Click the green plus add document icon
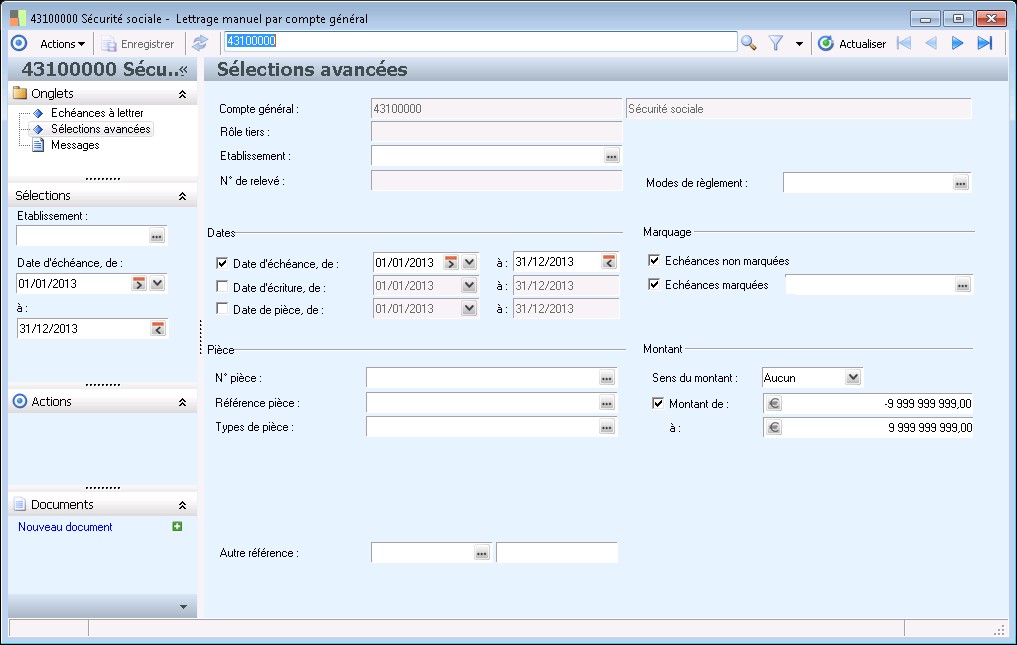 click(177, 526)
